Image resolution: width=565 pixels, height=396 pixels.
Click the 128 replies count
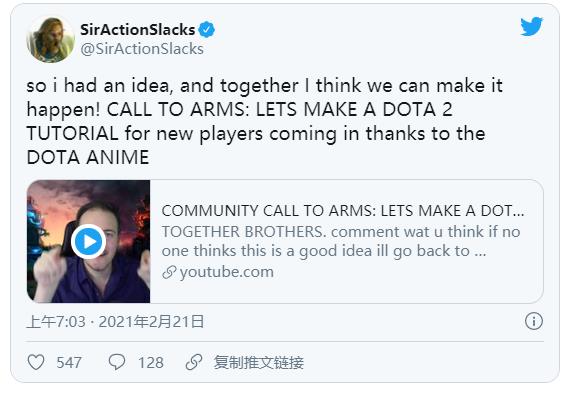[151, 362]
